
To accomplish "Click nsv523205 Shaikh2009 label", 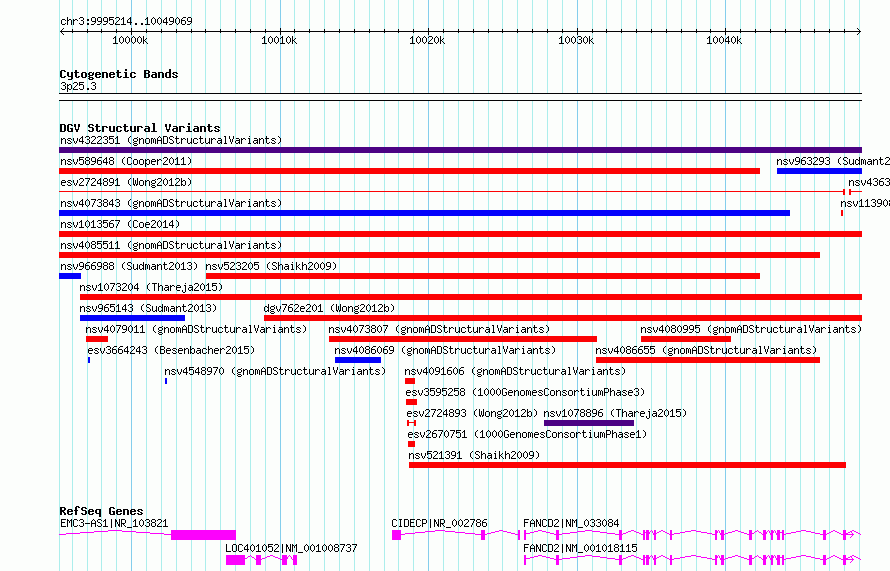I will click(x=271, y=266).
